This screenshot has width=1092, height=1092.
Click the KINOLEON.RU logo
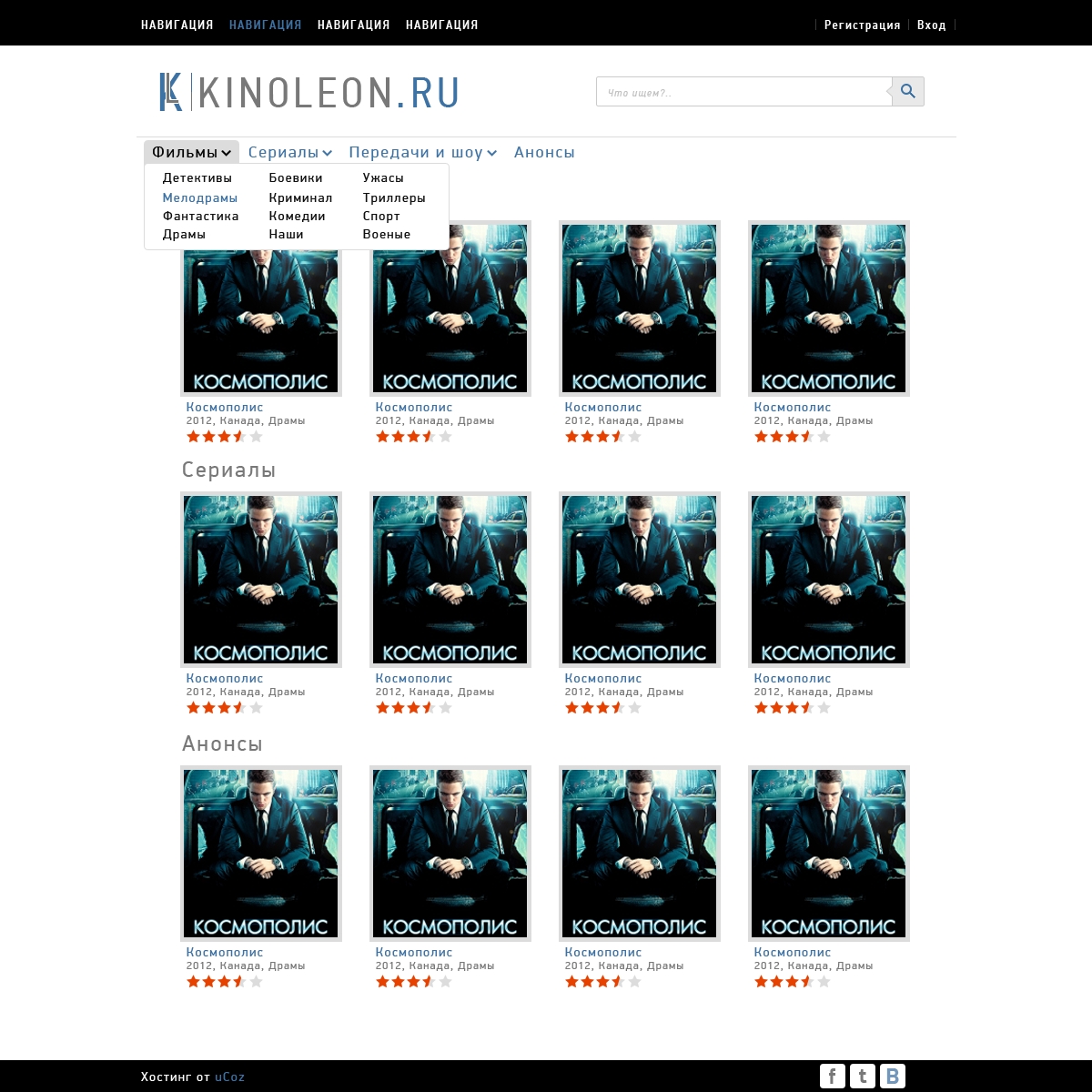(309, 92)
